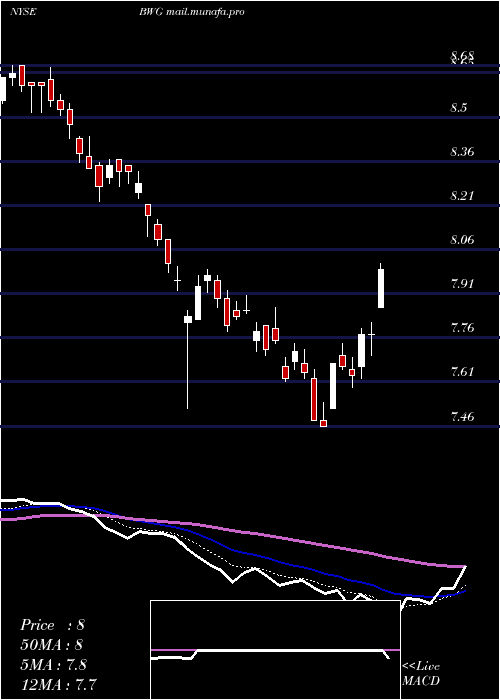Click the 7.76 price axis label

click(x=462, y=328)
